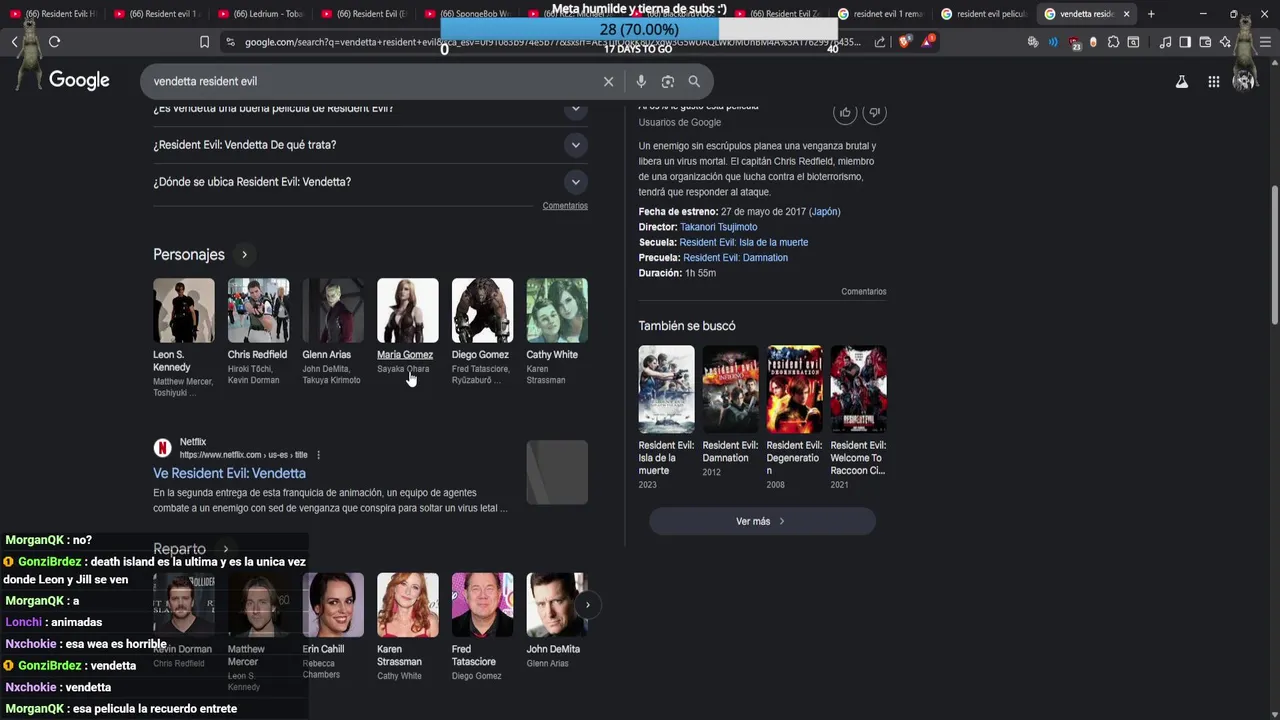The width and height of the screenshot is (1280, 720).
Task: Open the music note media control icon
Action: pyautogui.click(x=1165, y=42)
